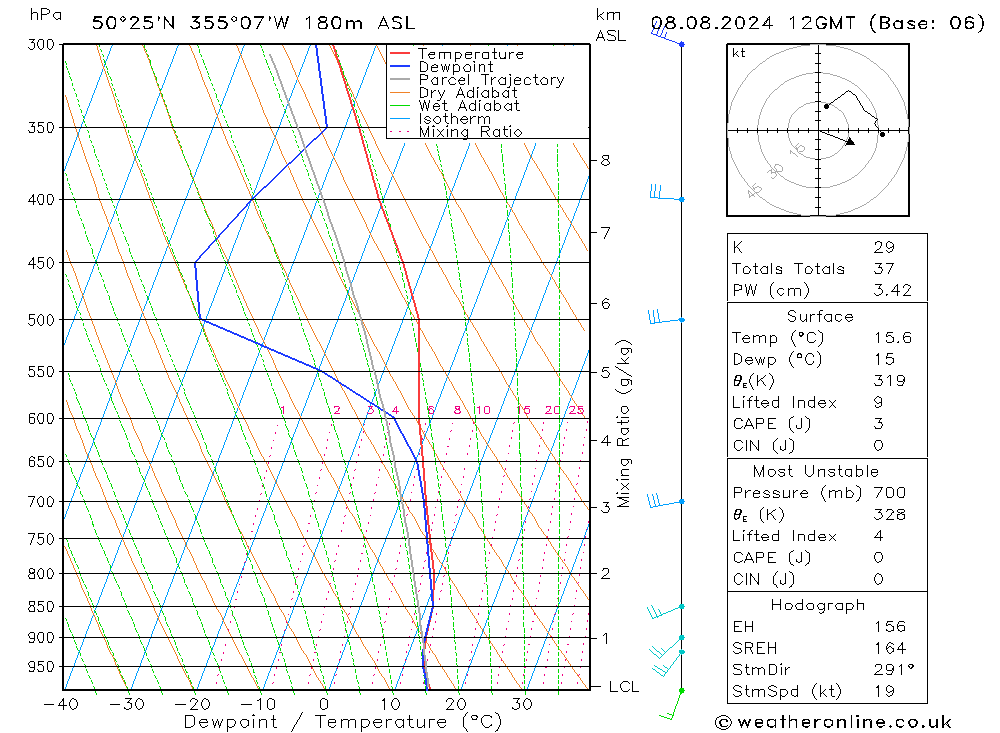
Task: Click the Most Unstable Lifted Index value 4
Action: pos(878,536)
